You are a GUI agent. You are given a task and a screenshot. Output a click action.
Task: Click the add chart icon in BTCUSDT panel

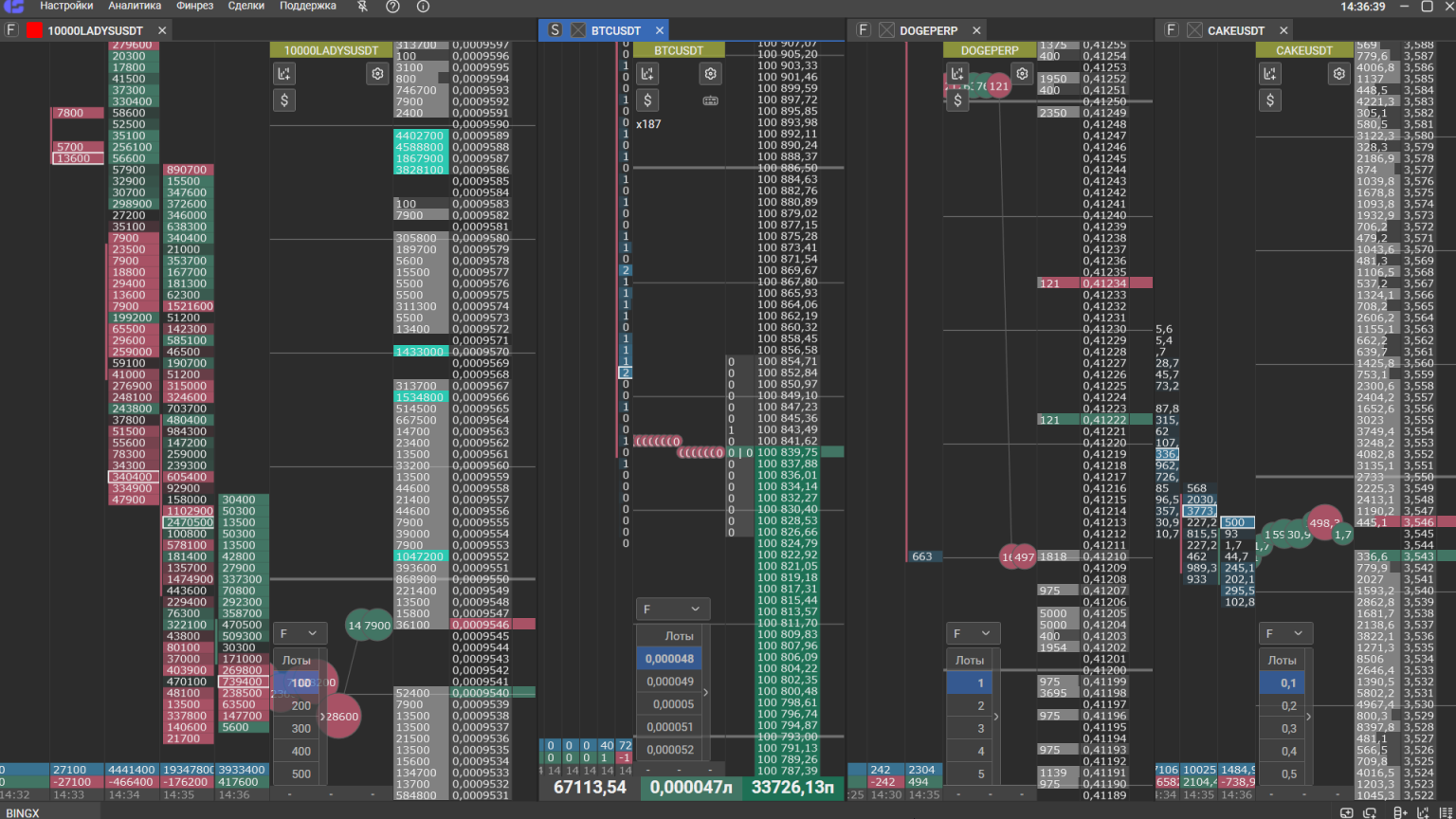[647, 74]
